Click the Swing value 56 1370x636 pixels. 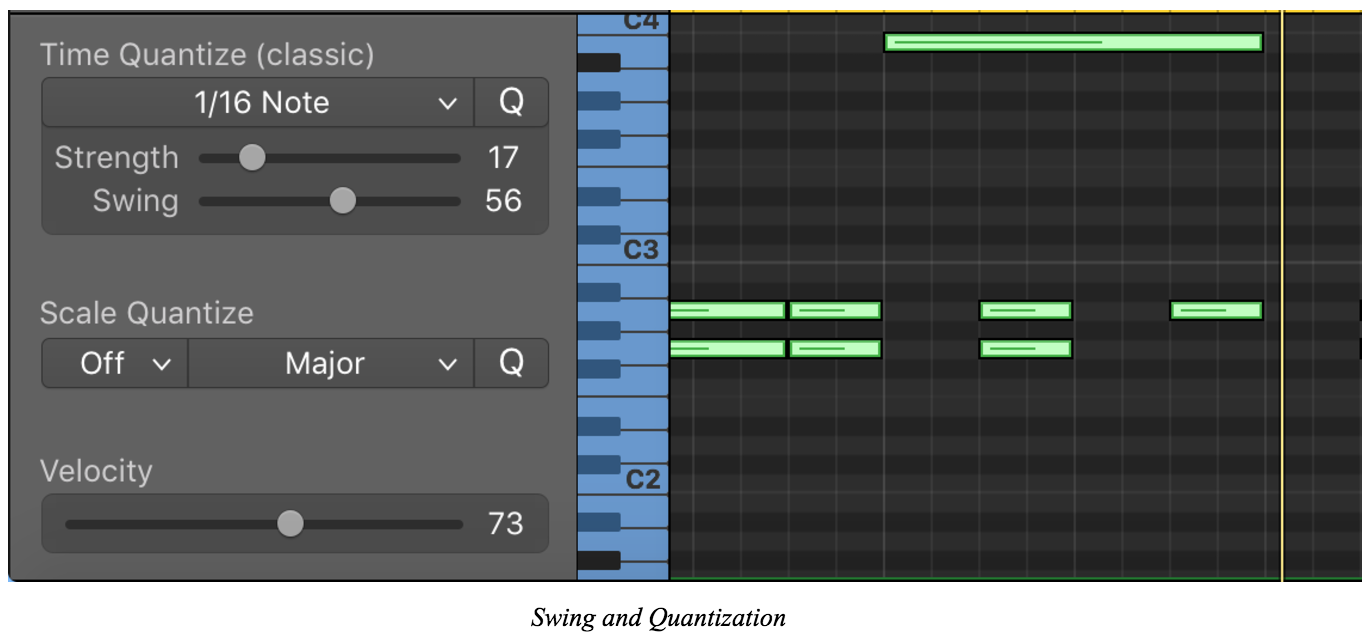[504, 201]
